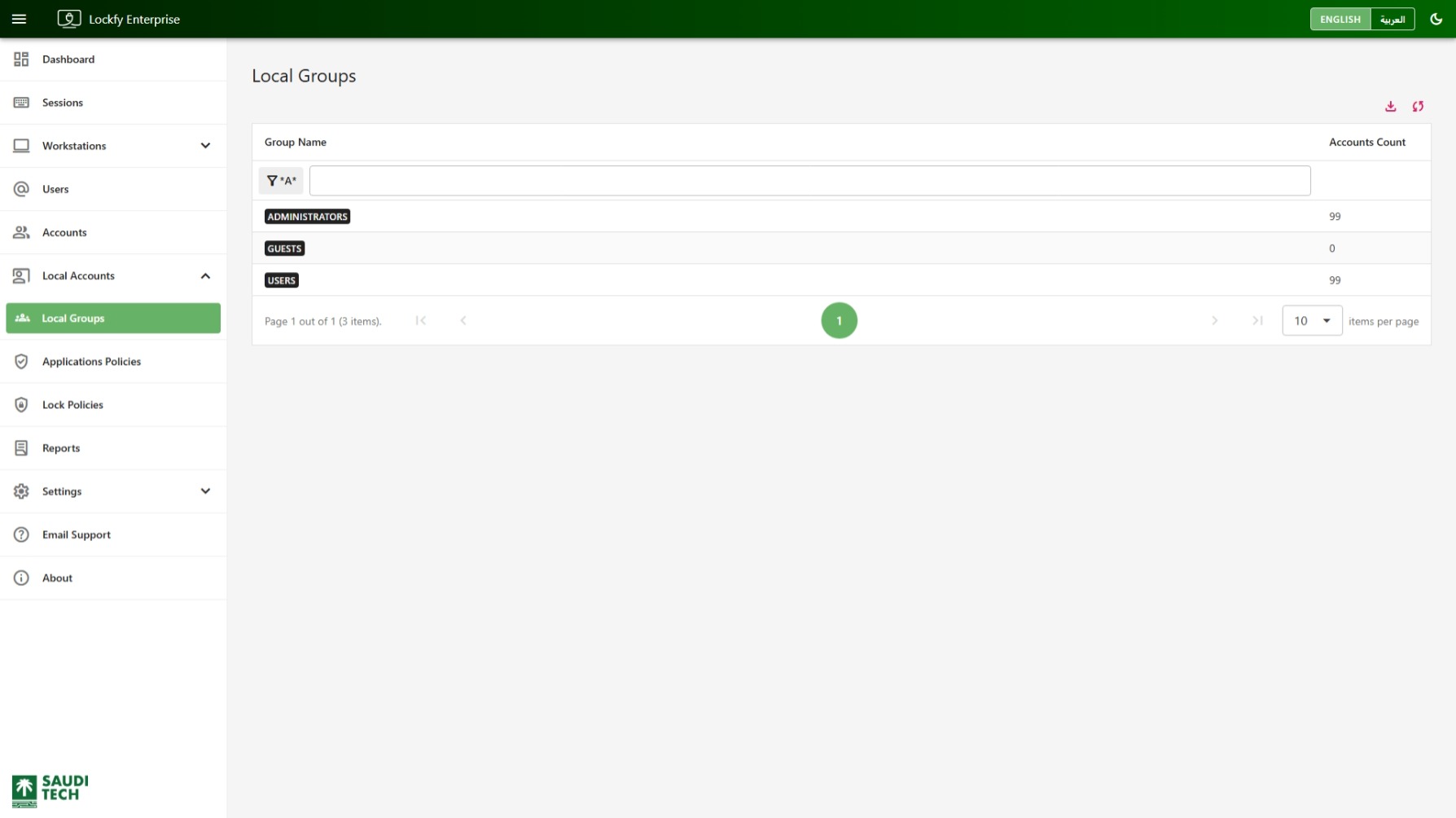Click the Lockfy Enterprise logo icon
This screenshot has width=1456, height=818.
click(x=69, y=19)
